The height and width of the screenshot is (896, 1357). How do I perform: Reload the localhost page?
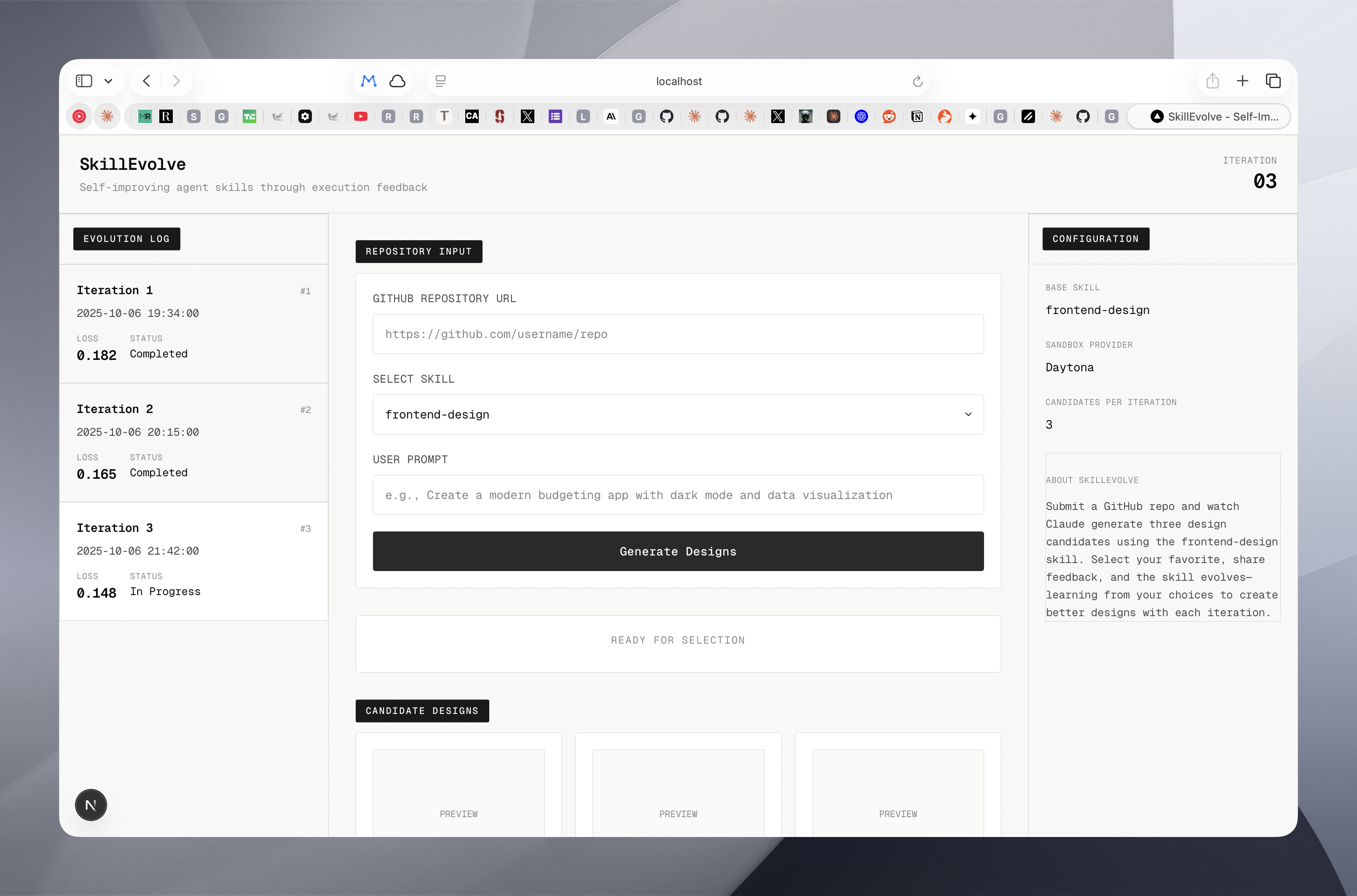tap(917, 81)
